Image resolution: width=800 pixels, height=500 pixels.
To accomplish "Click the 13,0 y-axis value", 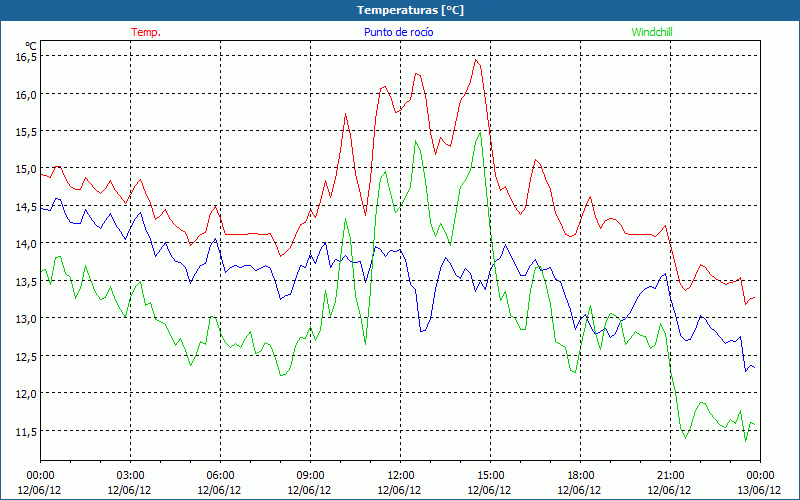I will click(x=27, y=319).
